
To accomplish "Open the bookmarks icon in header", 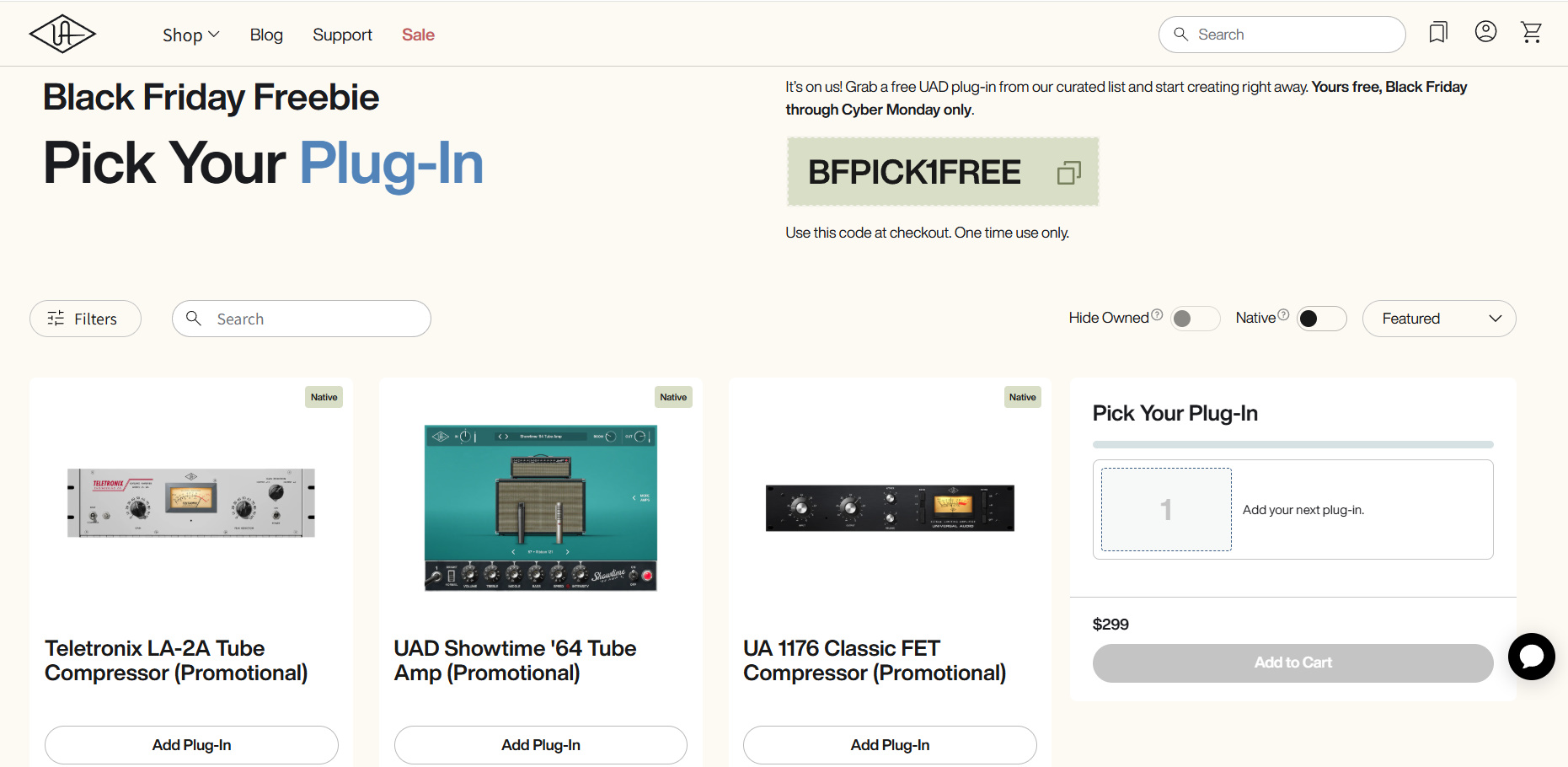I will [x=1438, y=33].
